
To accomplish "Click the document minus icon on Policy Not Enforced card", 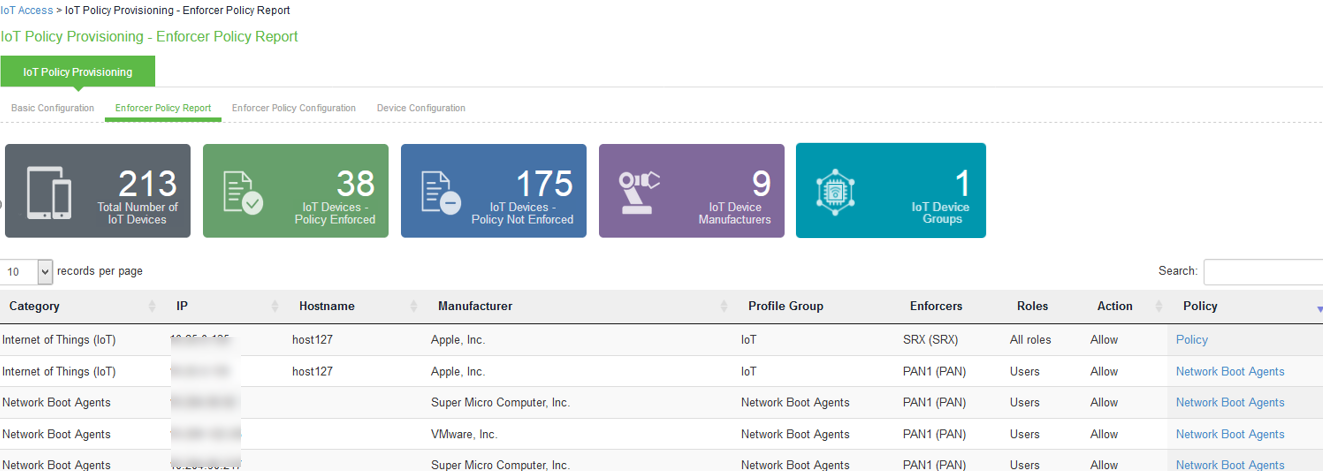I will (440, 192).
